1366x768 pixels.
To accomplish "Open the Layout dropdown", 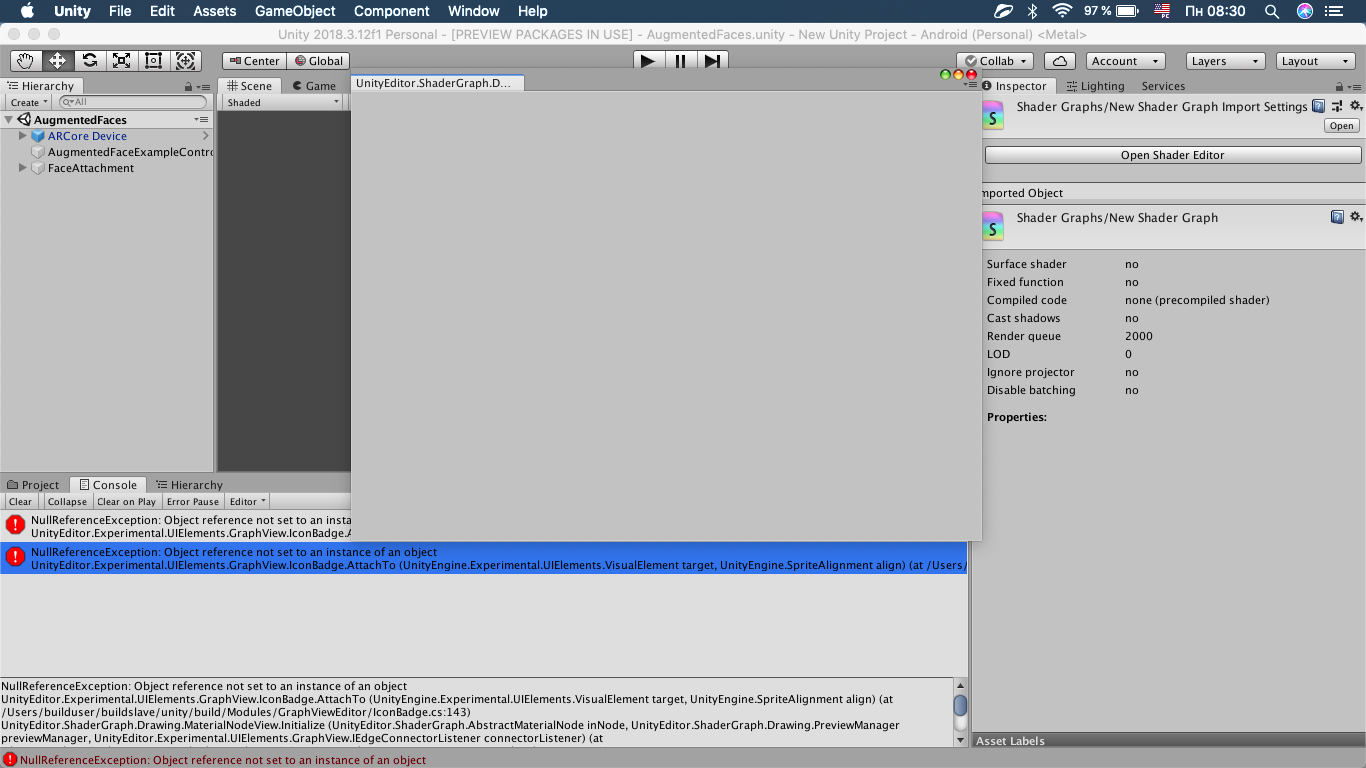I will point(1317,61).
